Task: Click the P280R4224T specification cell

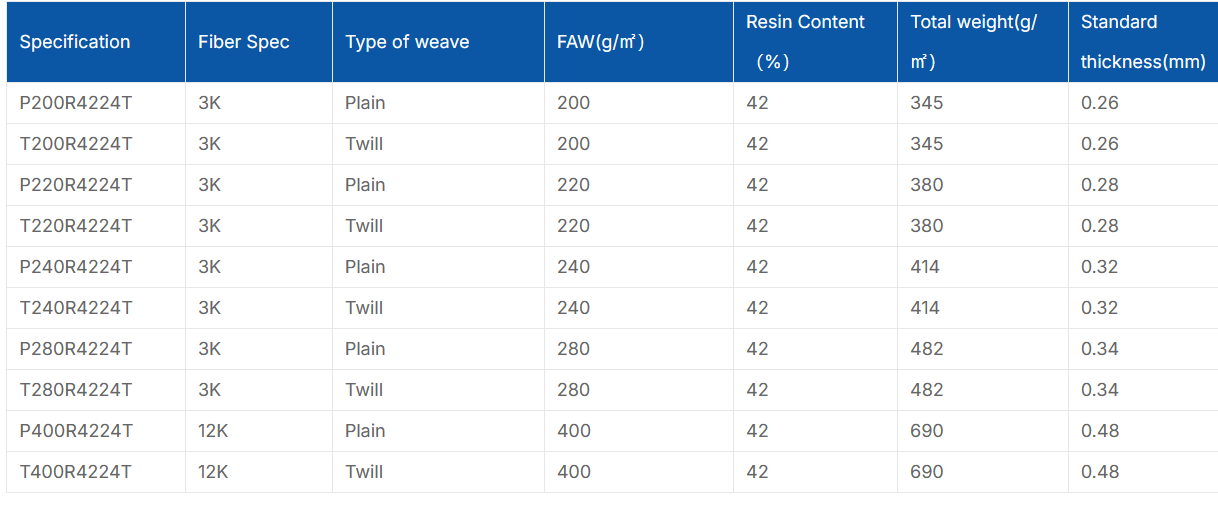Action: click(x=76, y=349)
